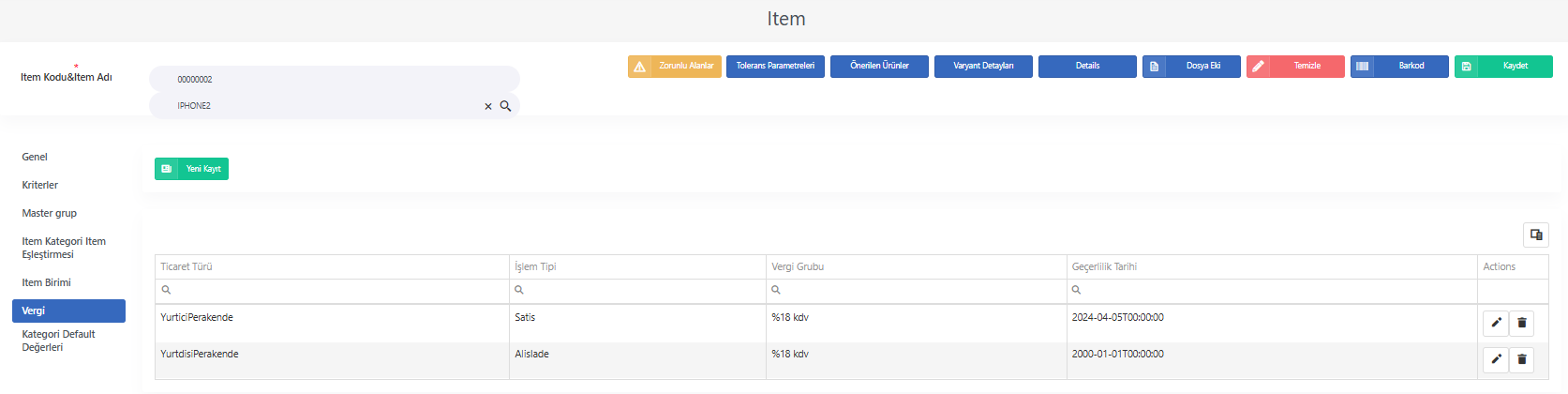The height and width of the screenshot is (394, 1568).
Task: Clear the IPHONE2 item name with X icon
Action: 488,106
